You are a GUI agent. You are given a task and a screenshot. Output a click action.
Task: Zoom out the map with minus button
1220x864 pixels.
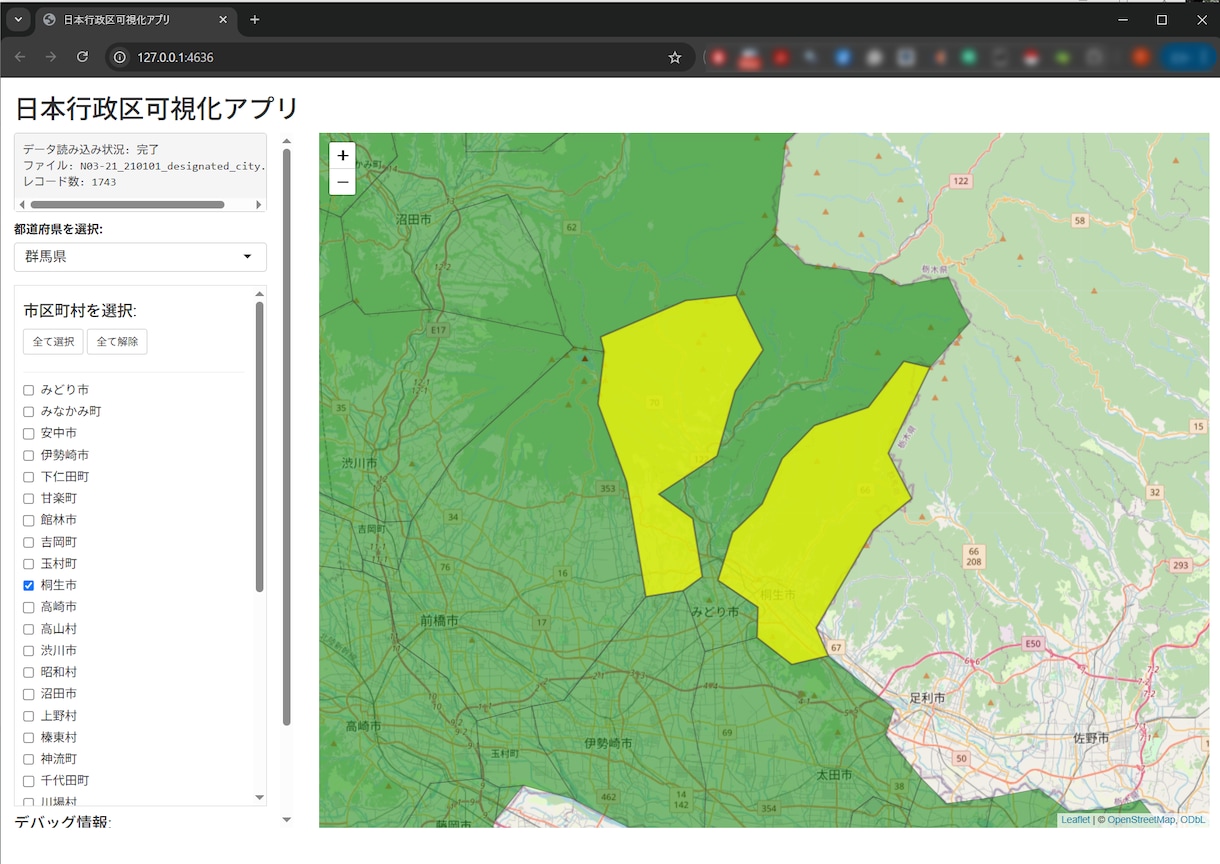tap(342, 182)
